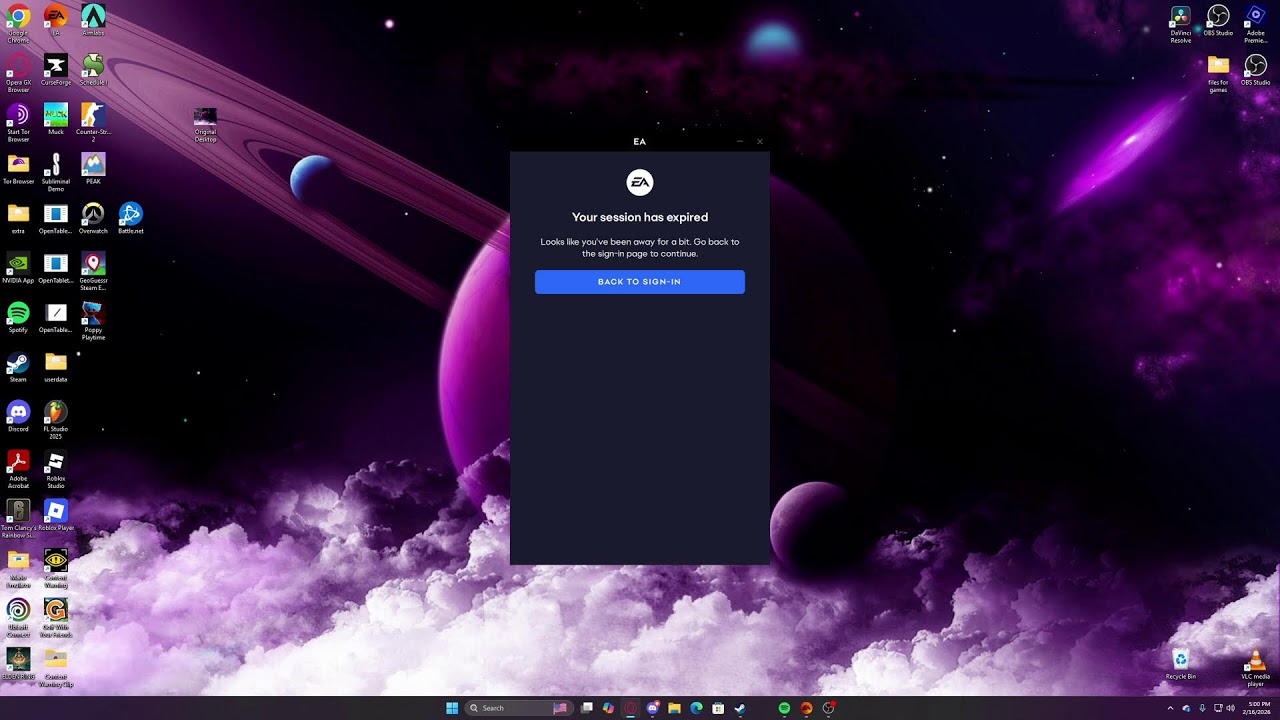
Task: Select the 'files for games' folder
Action: click(x=1218, y=74)
